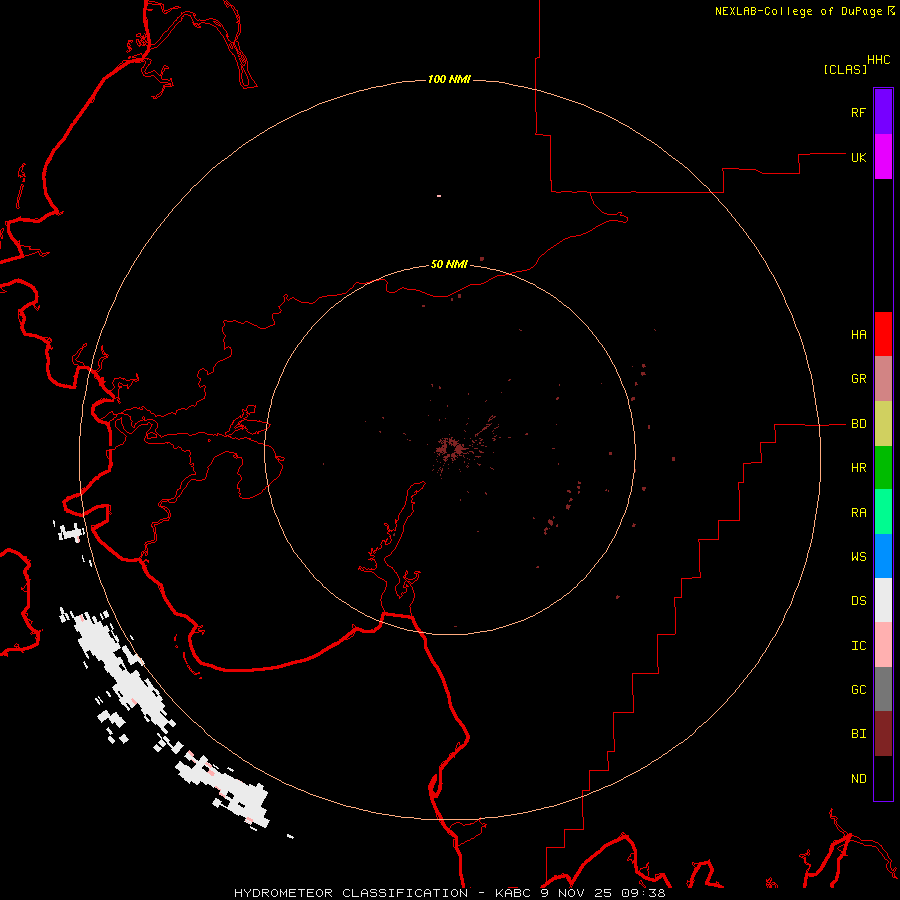Select the DS white legend swatch
Viewport: 900px width, 900px height.
(883, 600)
